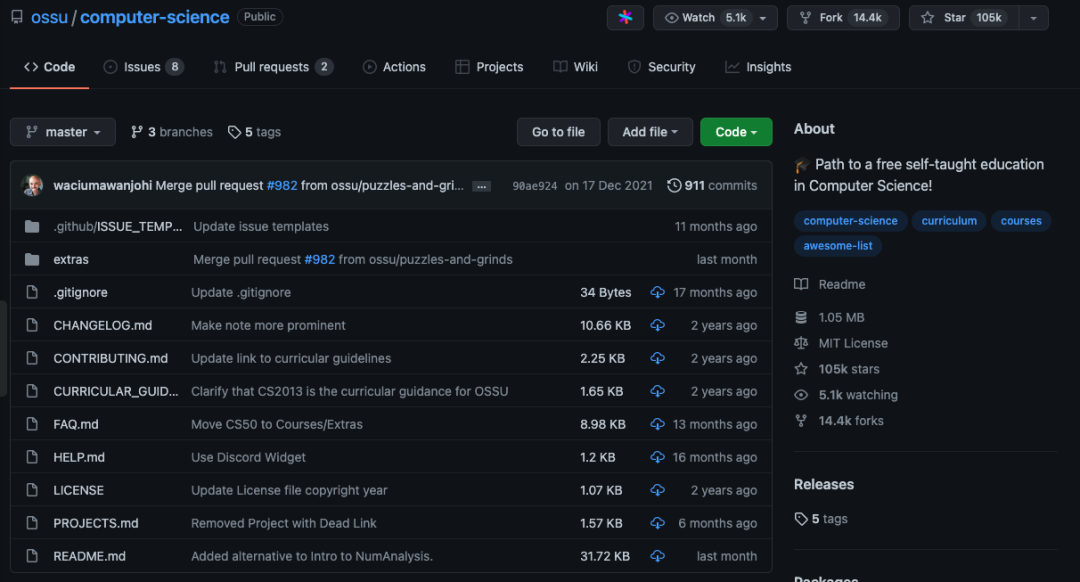Click the file icon beside LICENSE
This screenshot has width=1080, height=582.
(32, 490)
